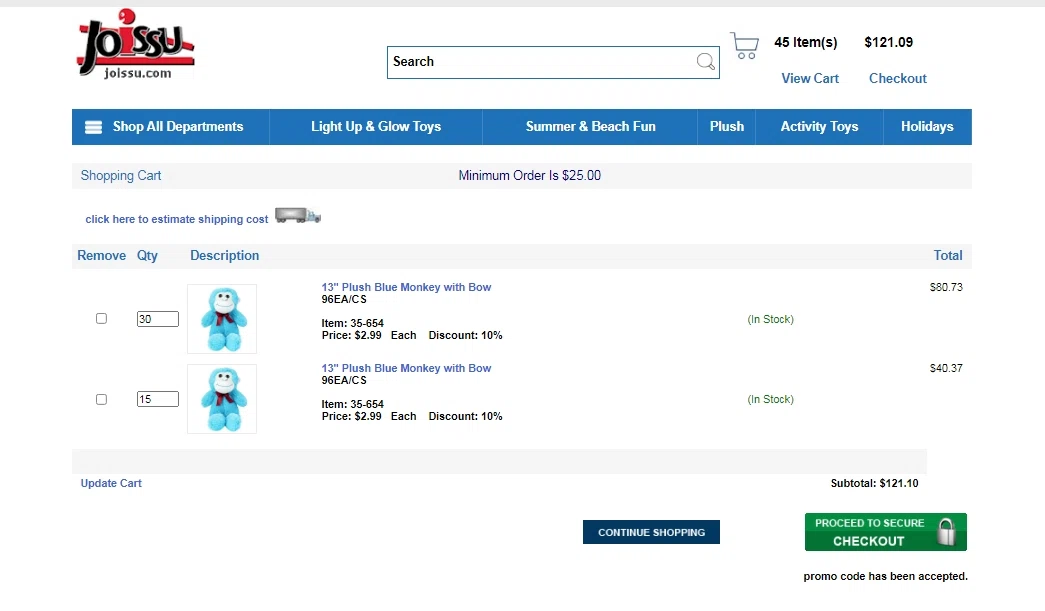The image size is (1045, 611).
Task: Open the Light Up & Glow Toys menu
Action: tap(376, 127)
